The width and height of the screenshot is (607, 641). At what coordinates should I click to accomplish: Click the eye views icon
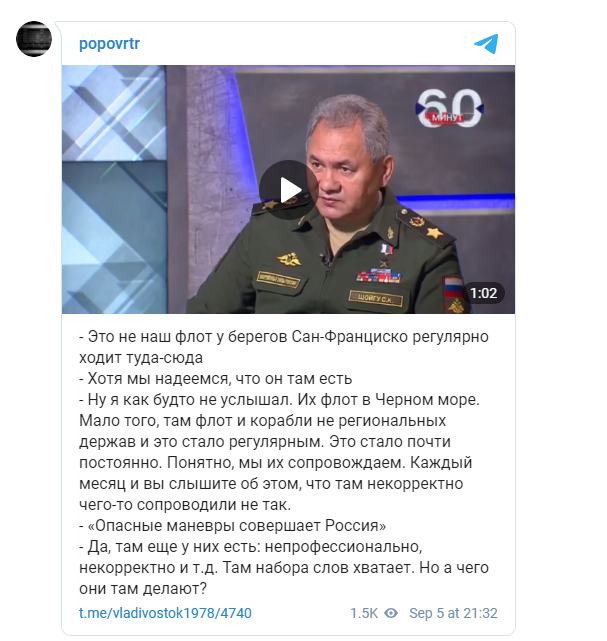point(391,613)
